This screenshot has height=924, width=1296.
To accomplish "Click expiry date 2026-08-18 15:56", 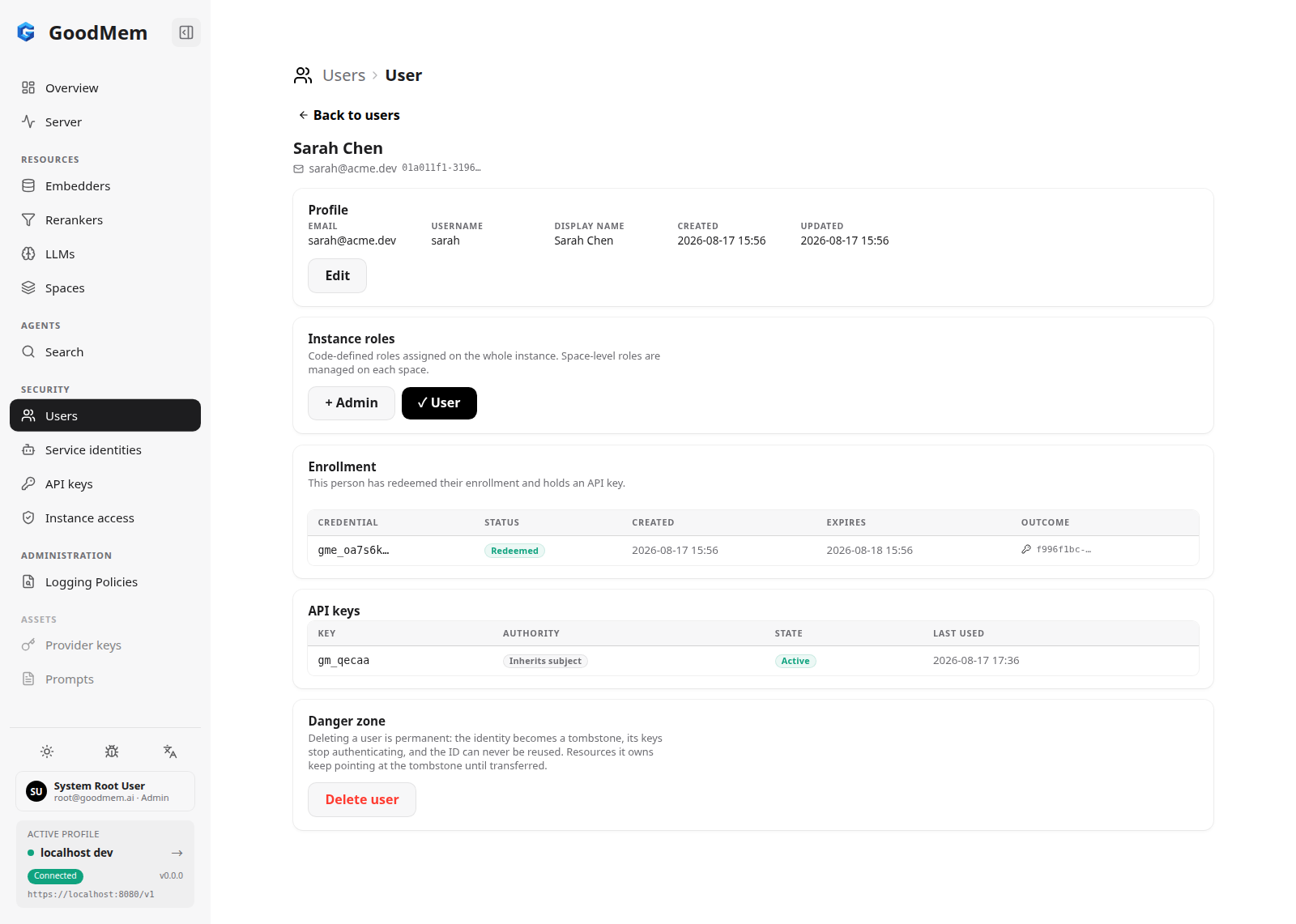I will [x=869, y=550].
